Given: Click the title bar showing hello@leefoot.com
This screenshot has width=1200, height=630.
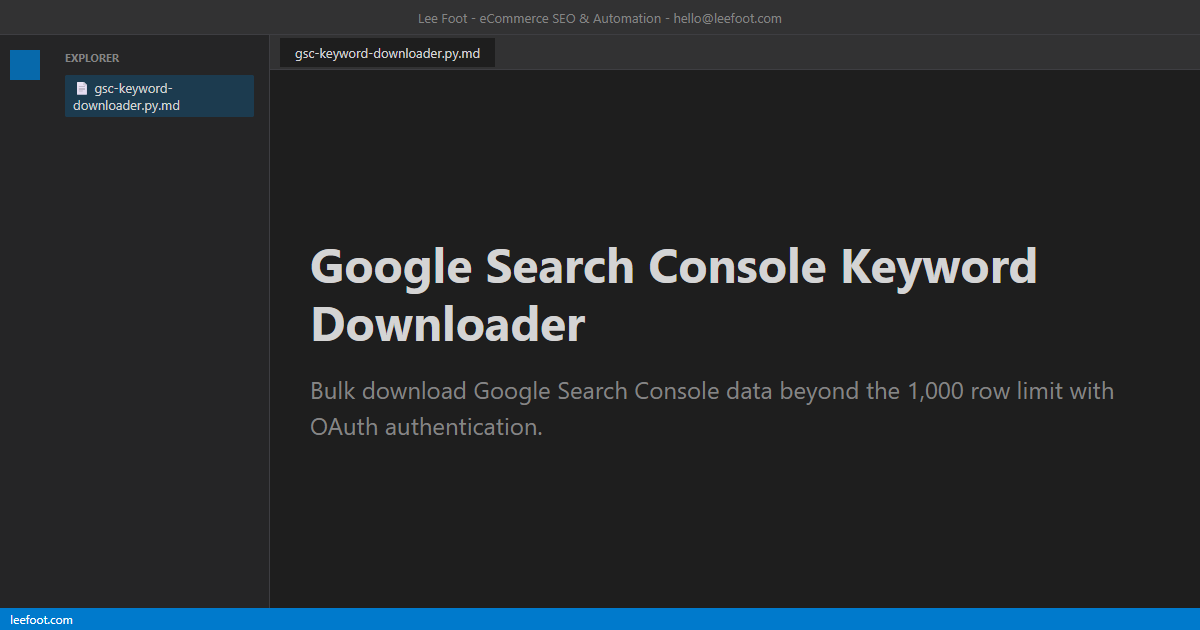Looking at the screenshot, I should pyautogui.click(x=600, y=17).
